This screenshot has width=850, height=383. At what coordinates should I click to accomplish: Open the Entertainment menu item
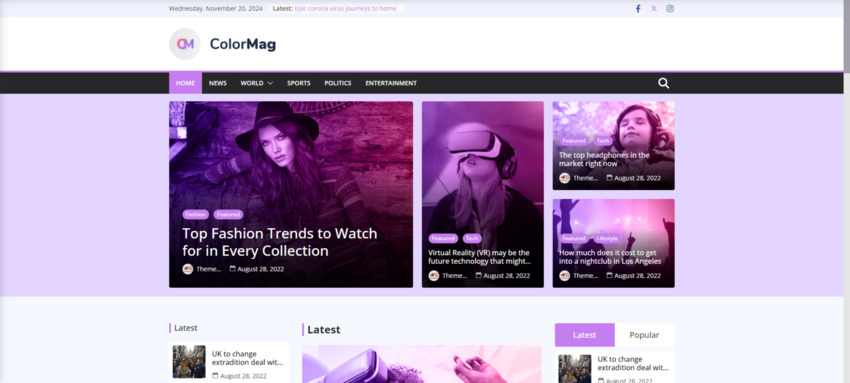(391, 83)
